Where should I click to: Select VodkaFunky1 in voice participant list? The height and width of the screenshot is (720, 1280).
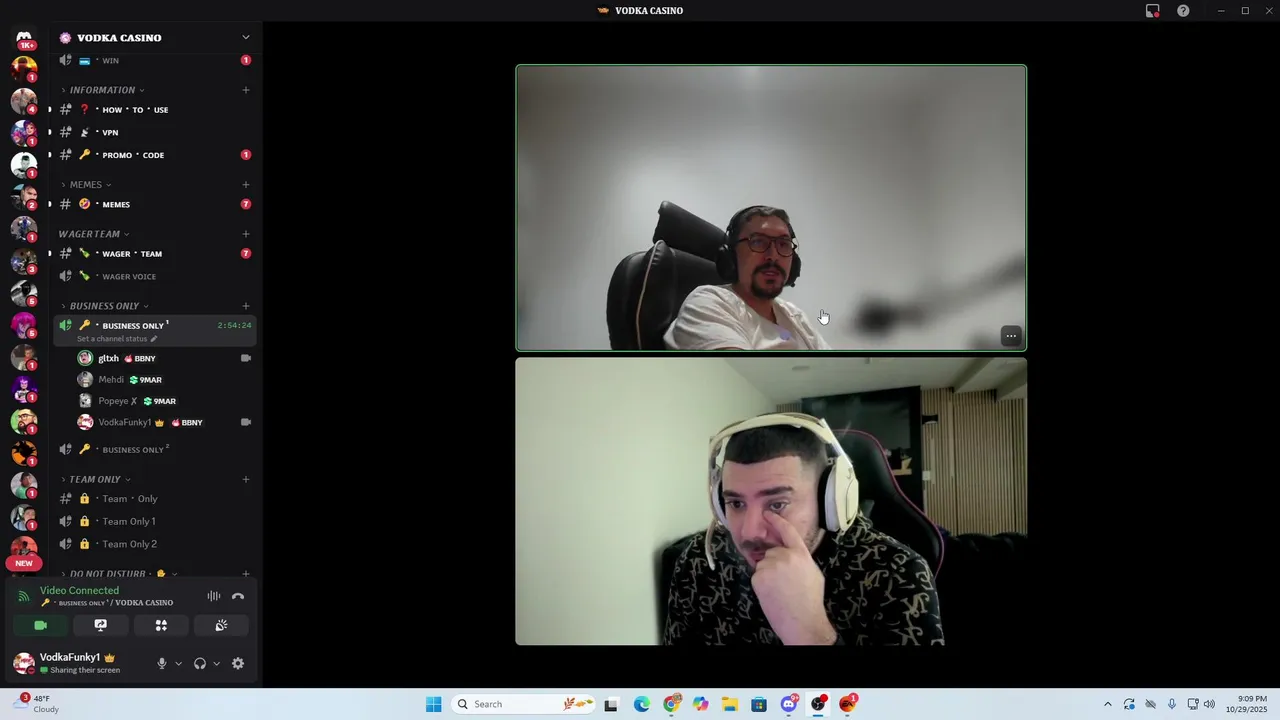click(x=164, y=422)
